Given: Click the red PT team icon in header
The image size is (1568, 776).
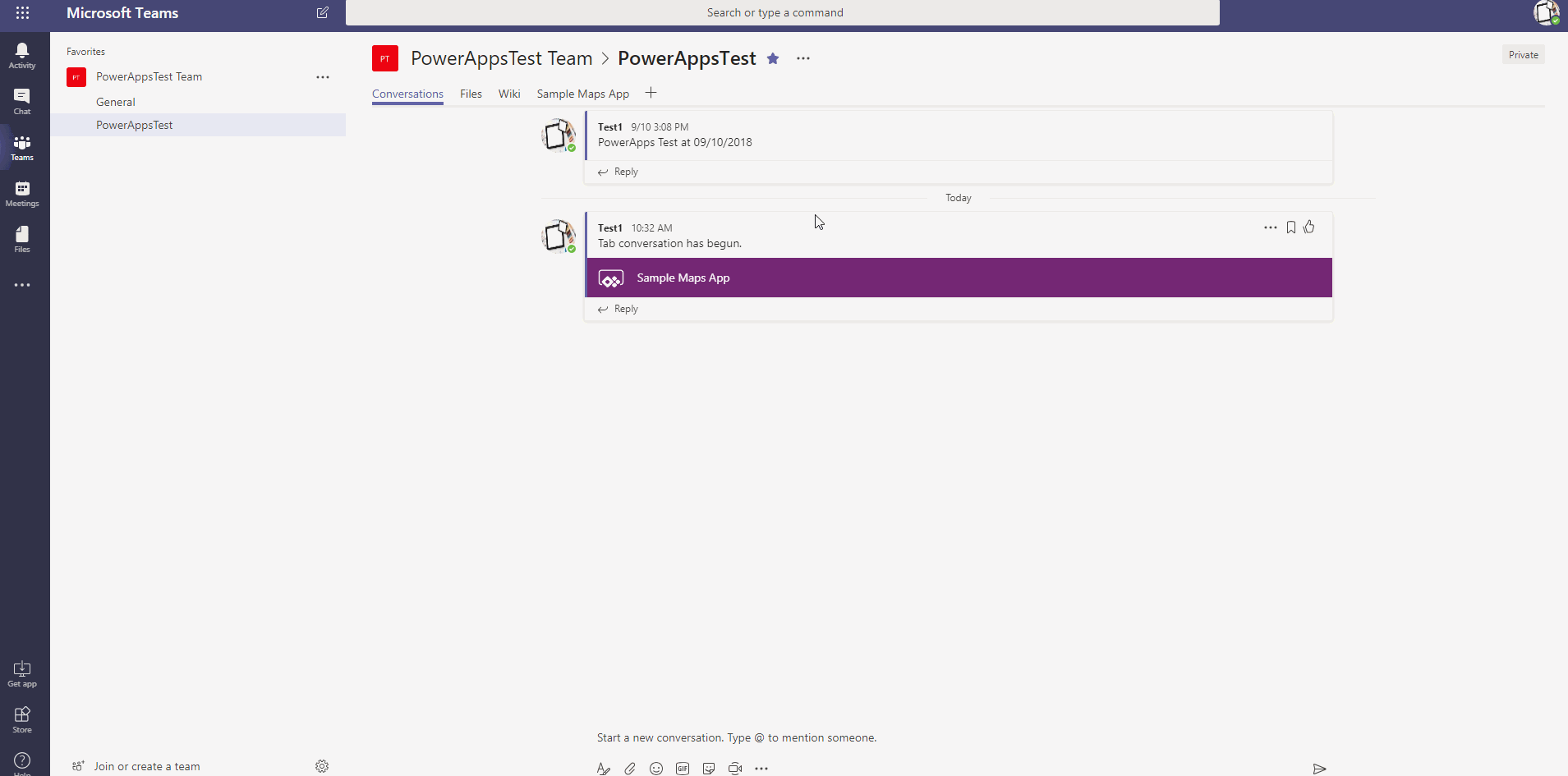Looking at the screenshot, I should pos(385,58).
